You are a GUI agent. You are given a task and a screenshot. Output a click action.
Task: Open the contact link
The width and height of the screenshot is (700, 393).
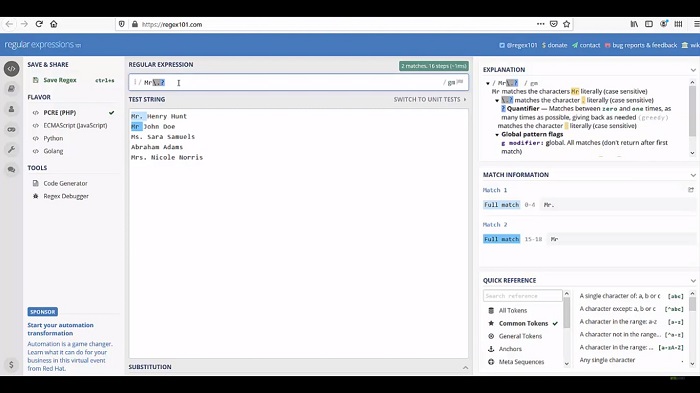pyautogui.click(x=586, y=45)
